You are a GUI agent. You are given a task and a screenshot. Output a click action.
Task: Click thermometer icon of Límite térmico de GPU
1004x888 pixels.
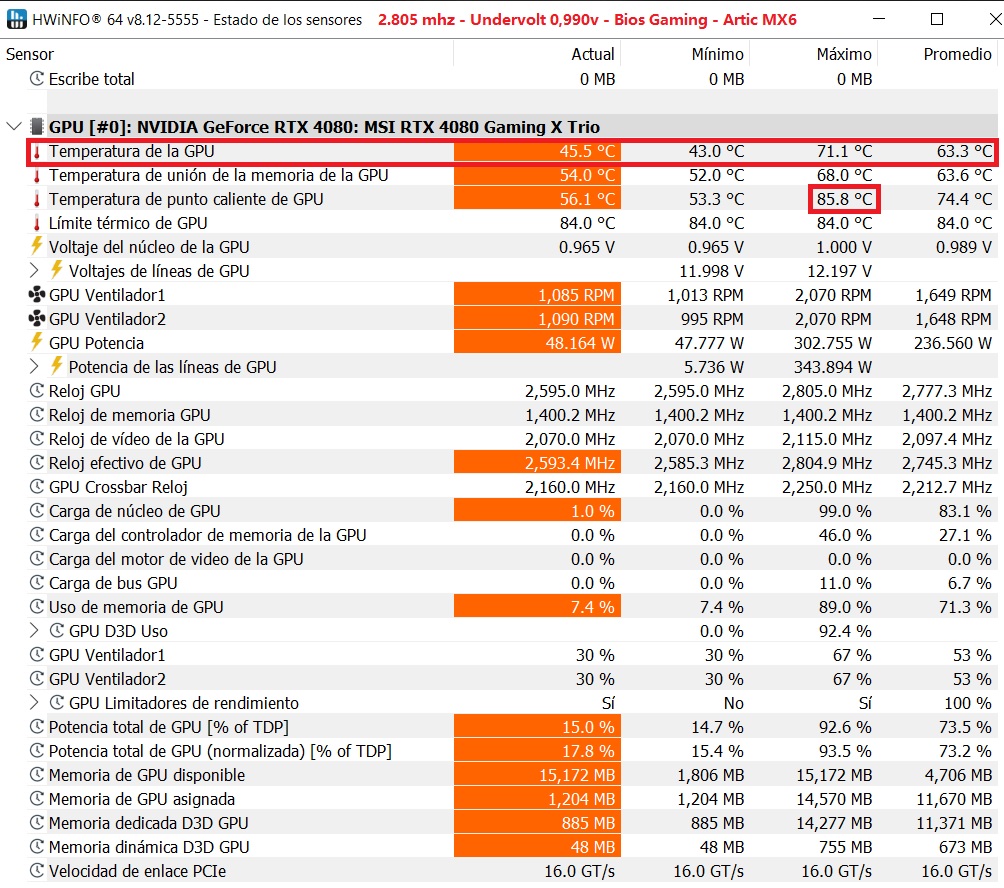tap(37, 223)
